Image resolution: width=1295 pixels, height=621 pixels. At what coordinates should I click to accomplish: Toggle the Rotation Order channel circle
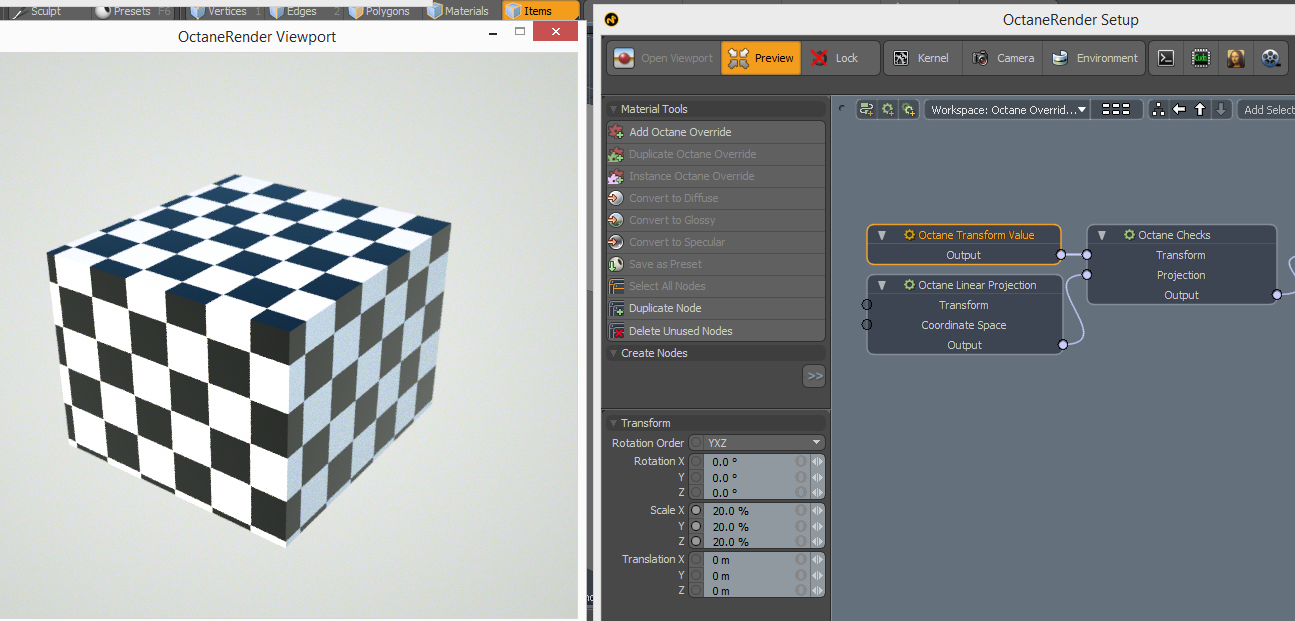(696, 442)
